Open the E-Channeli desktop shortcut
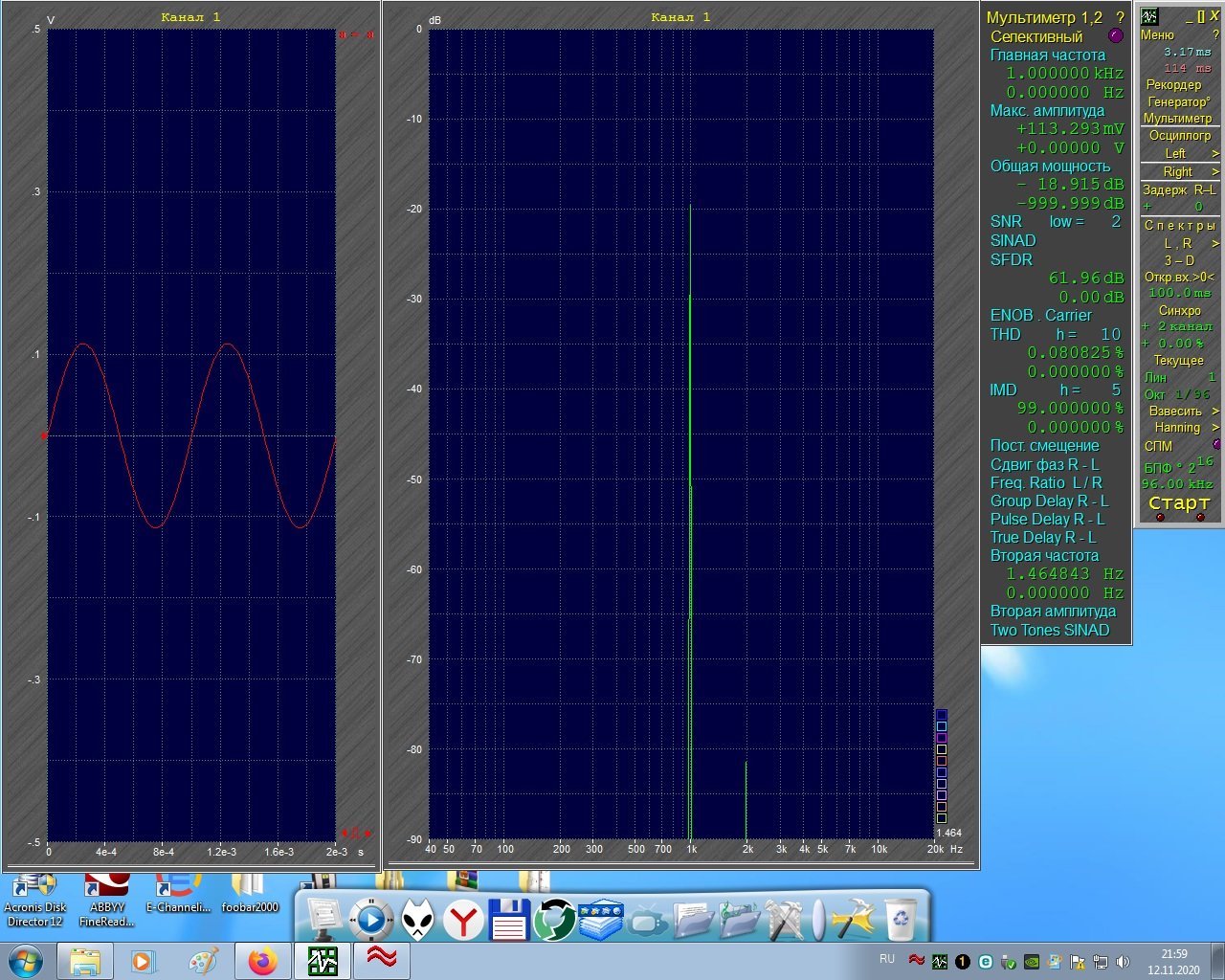1225x980 pixels. tap(178, 894)
